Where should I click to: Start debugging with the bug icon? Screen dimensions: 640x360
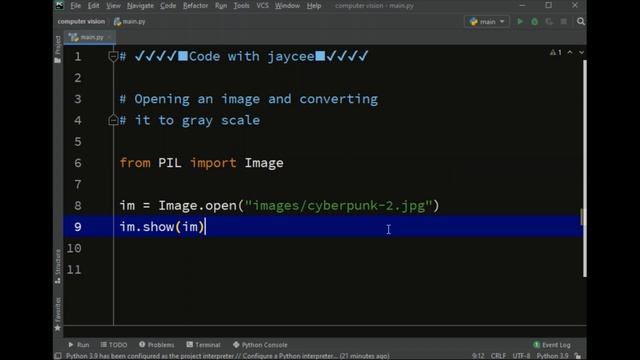534,21
